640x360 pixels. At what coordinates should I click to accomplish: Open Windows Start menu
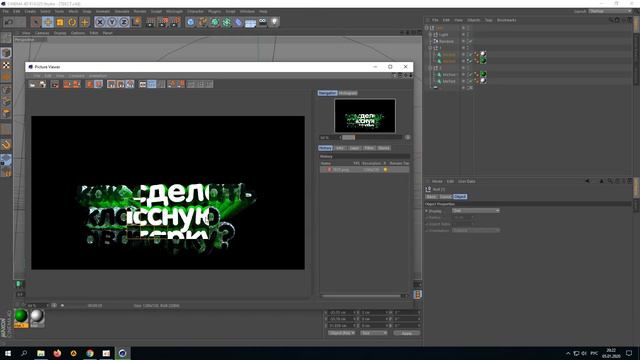(8, 353)
